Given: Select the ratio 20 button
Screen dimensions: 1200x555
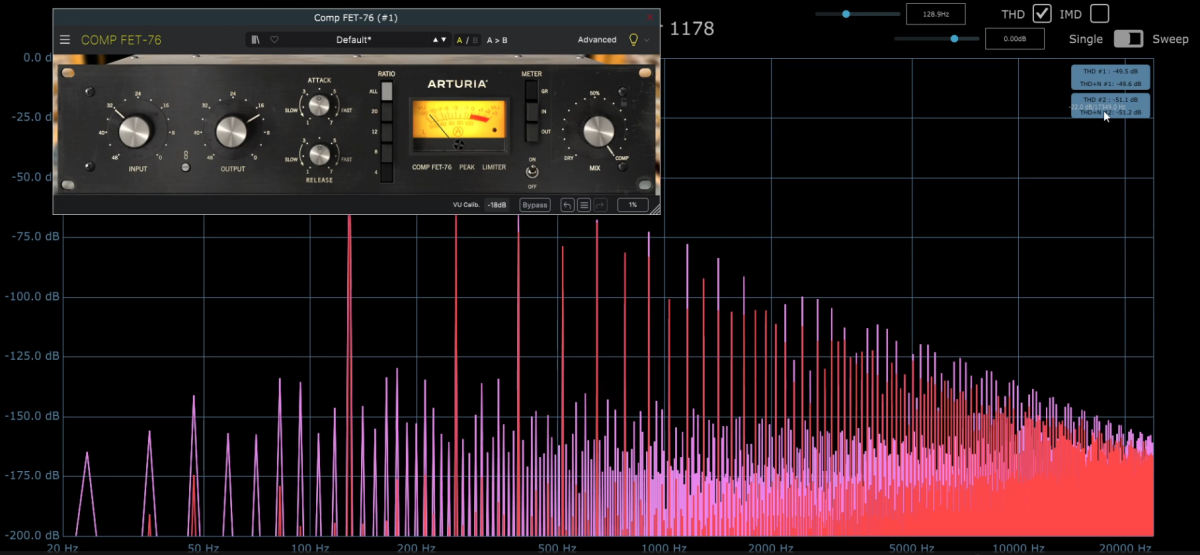Looking at the screenshot, I should pyautogui.click(x=387, y=111).
